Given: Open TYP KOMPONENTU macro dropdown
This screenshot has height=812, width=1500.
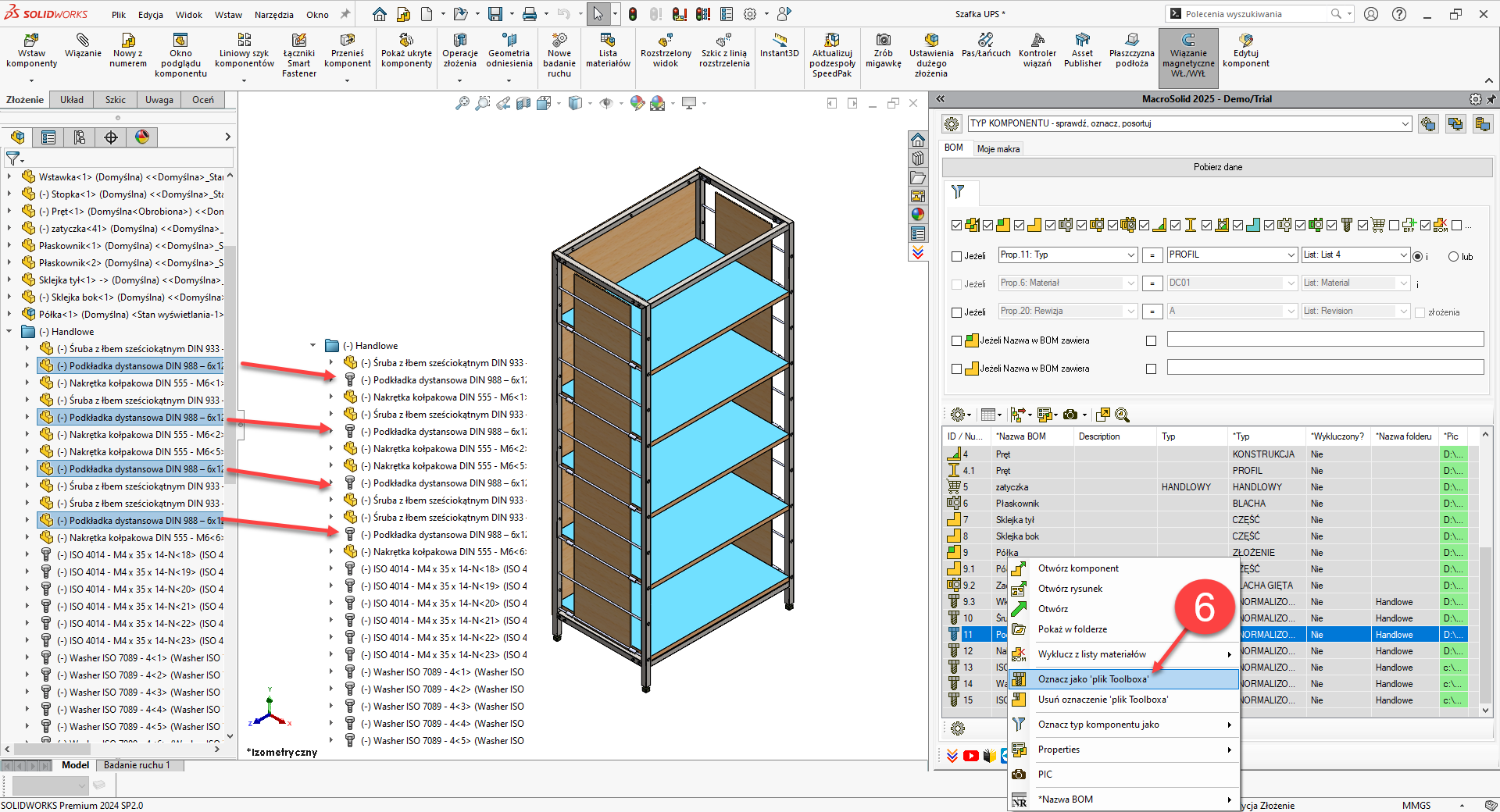Looking at the screenshot, I should coord(1405,123).
